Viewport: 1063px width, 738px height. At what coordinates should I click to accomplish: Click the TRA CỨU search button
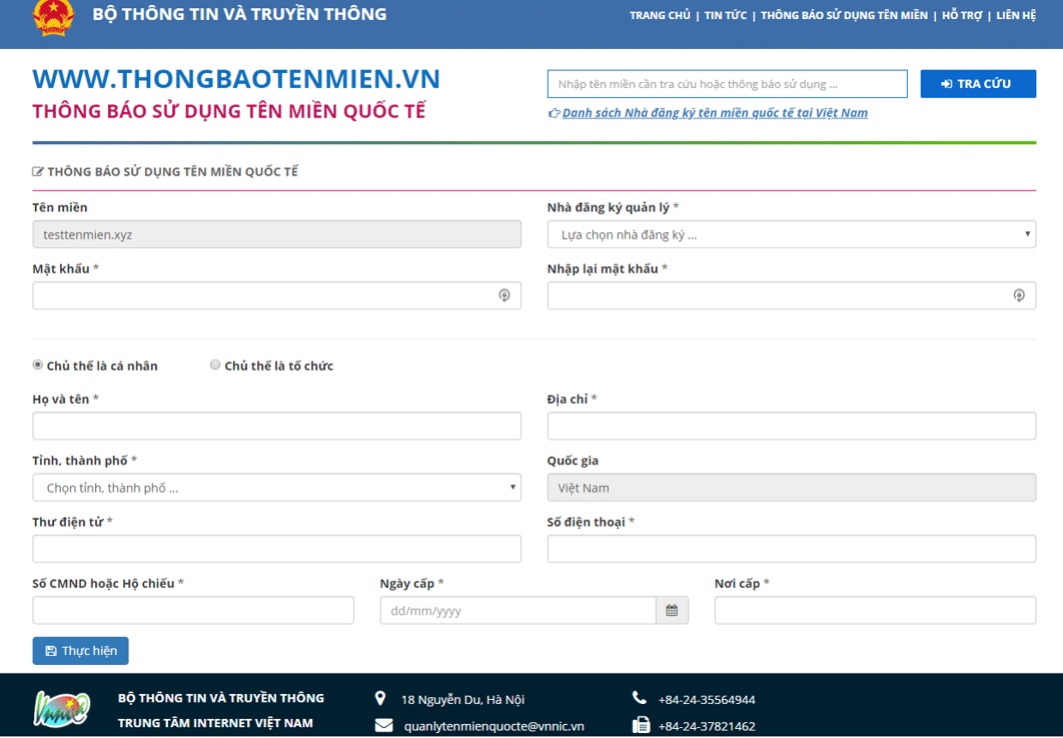pos(978,84)
